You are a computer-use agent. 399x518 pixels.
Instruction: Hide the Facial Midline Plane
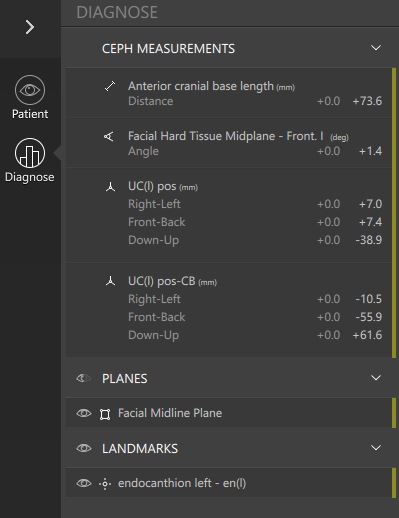click(x=83, y=413)
